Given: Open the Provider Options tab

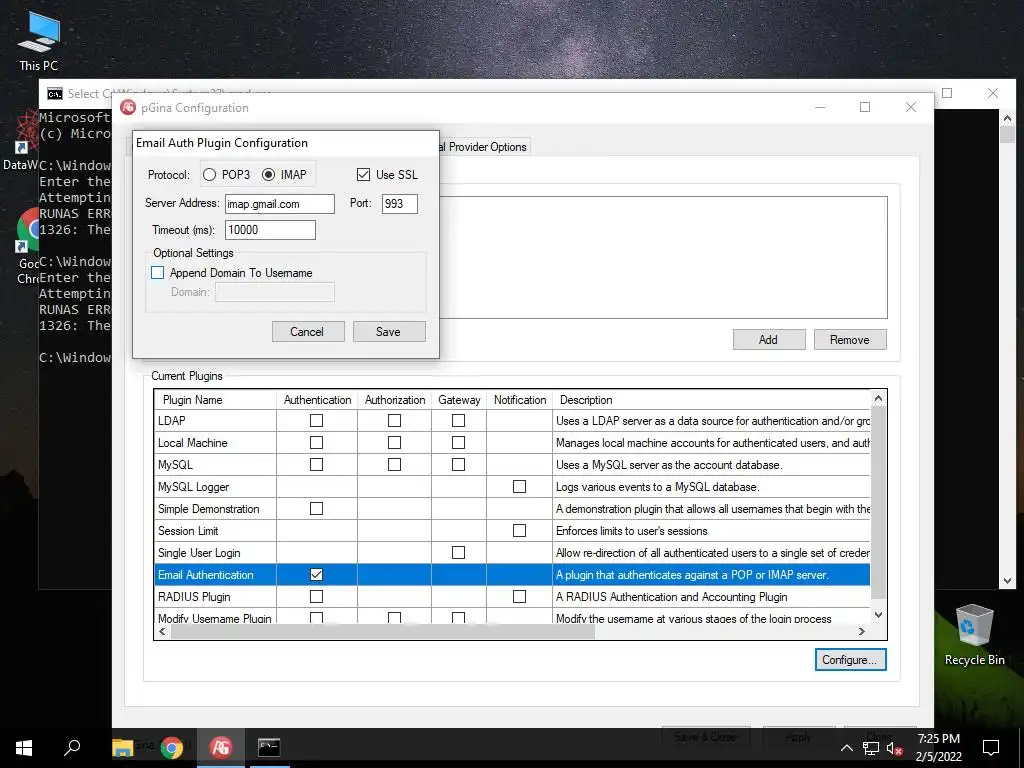Looking at the screenshot, I should tap(483, 147).
